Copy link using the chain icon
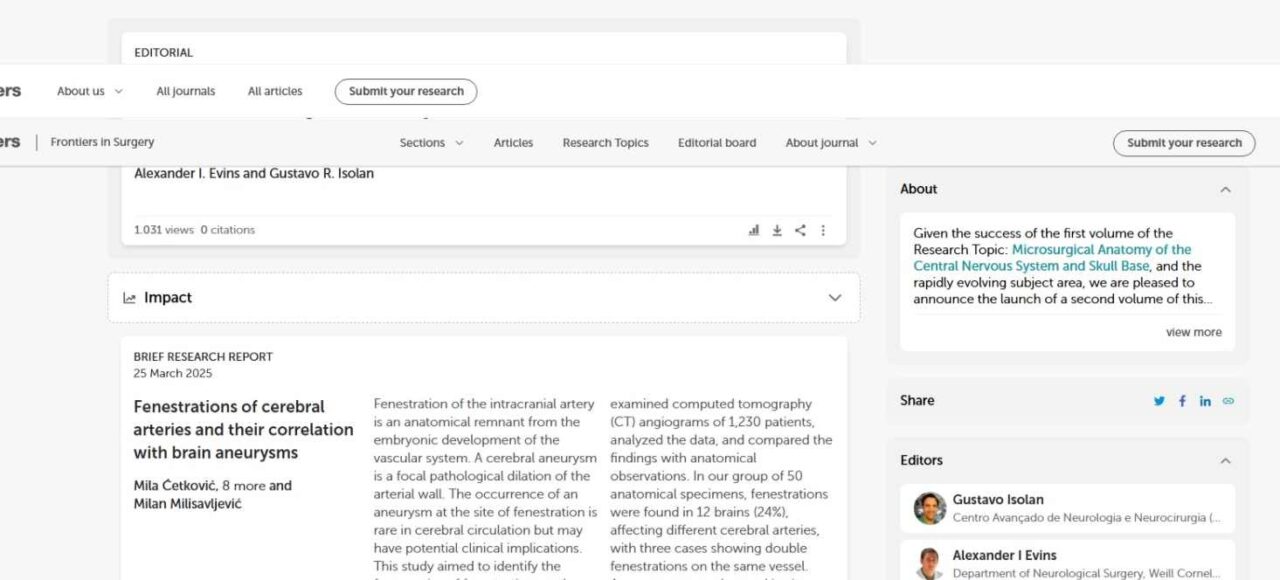Image resolution: width=1280 pixels, height=580 pixels. (1228, 401)
